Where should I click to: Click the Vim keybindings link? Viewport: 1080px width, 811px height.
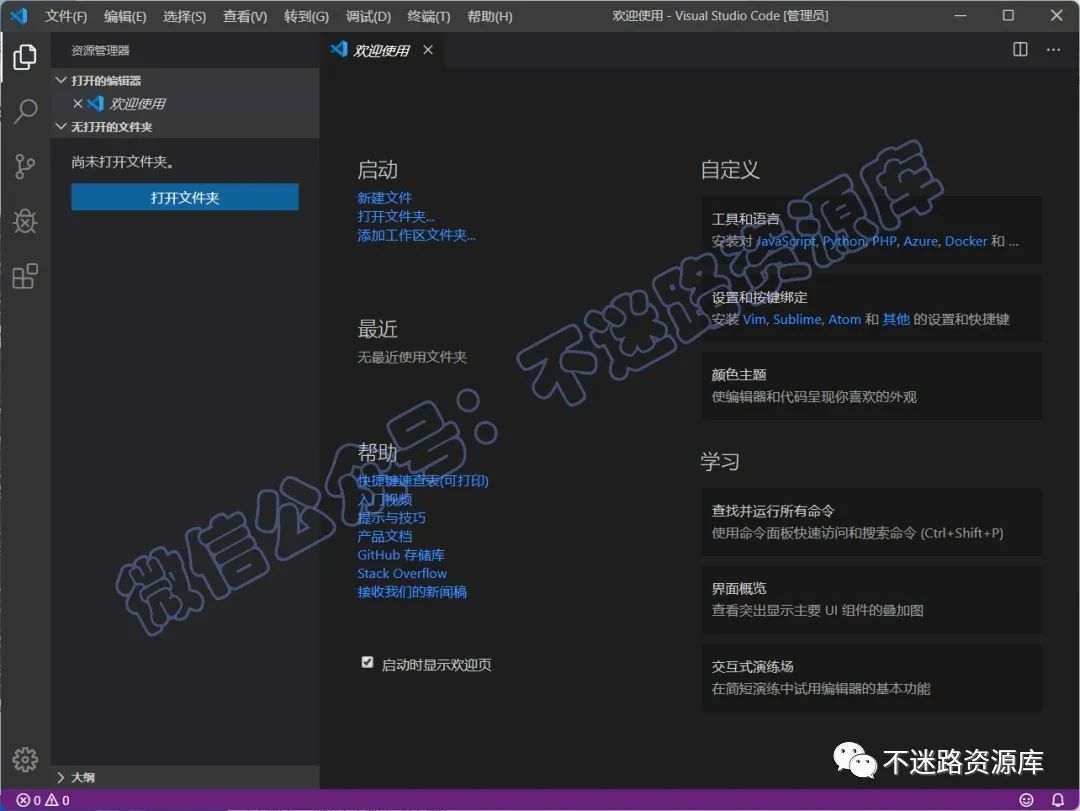pyautogui.click(x=754, y=319)
